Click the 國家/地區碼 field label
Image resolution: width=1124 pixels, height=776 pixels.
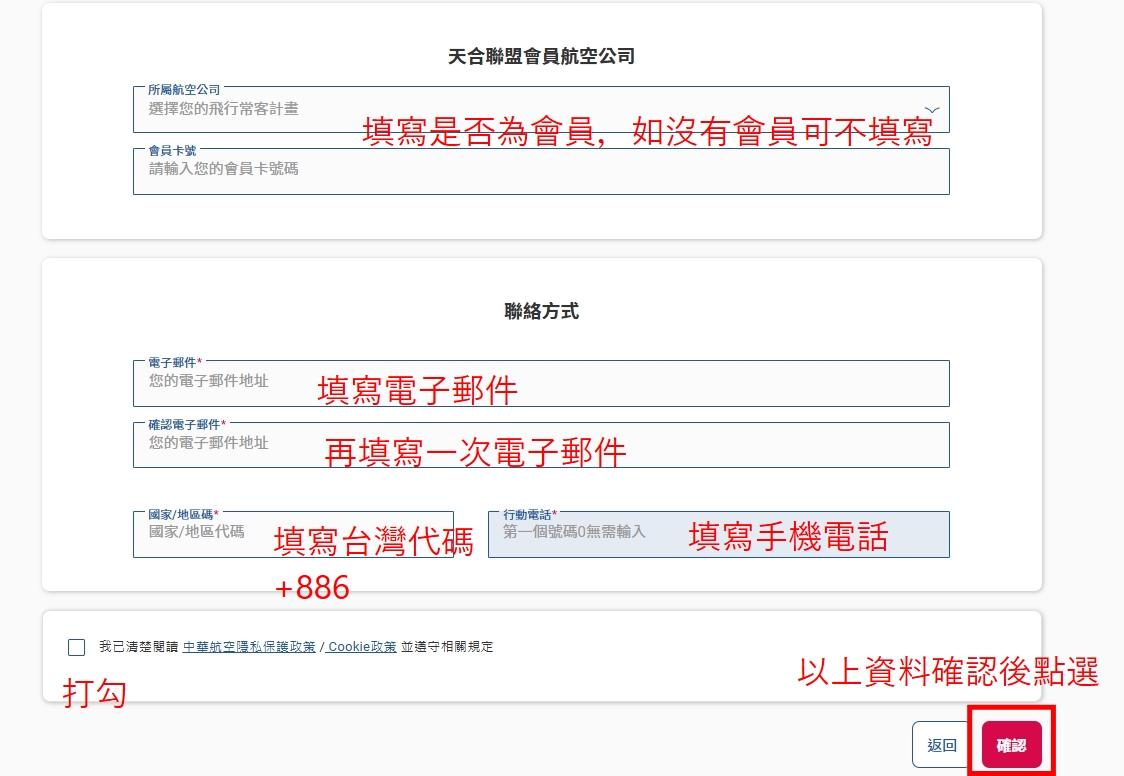(x=183, y=514)
